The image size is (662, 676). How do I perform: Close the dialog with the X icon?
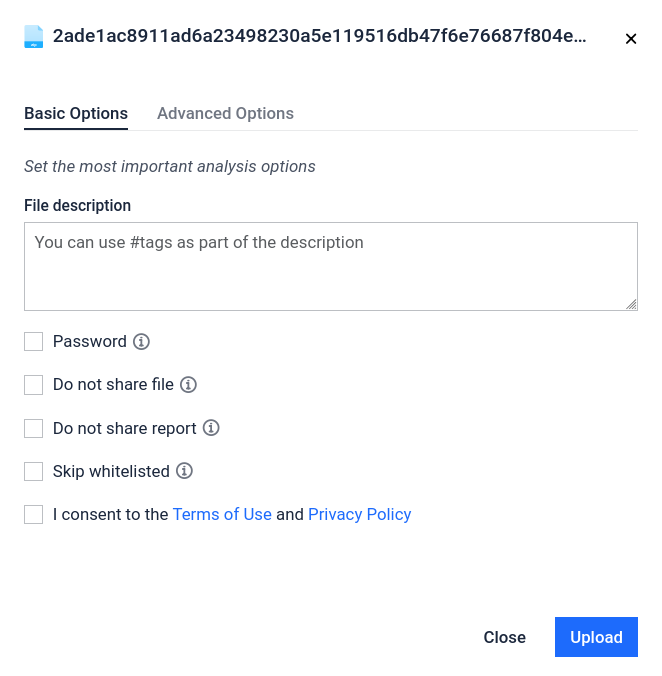[x=631, y=39]
